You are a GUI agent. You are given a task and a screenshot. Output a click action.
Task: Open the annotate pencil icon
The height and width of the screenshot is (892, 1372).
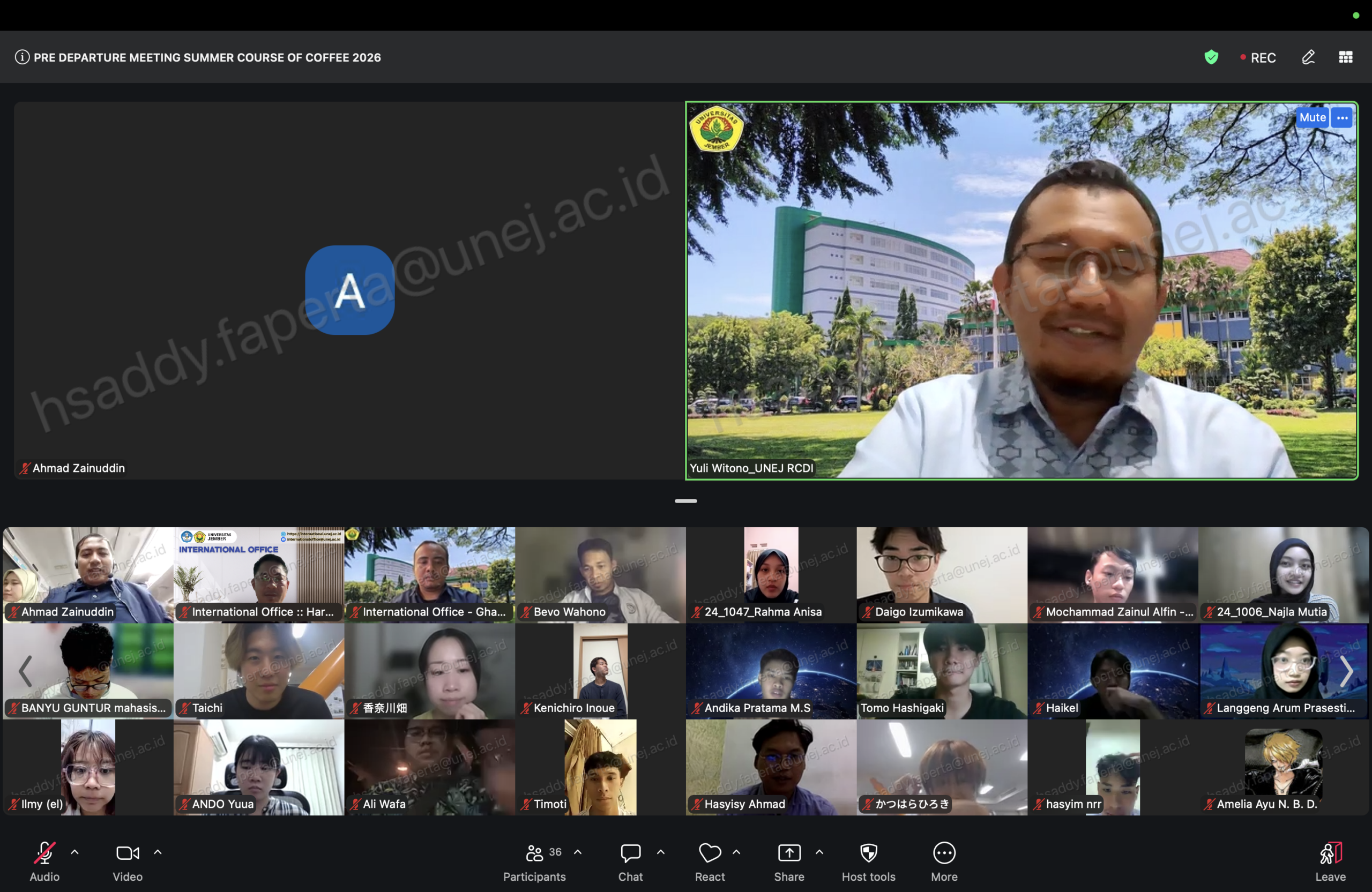pos(1308,57)
